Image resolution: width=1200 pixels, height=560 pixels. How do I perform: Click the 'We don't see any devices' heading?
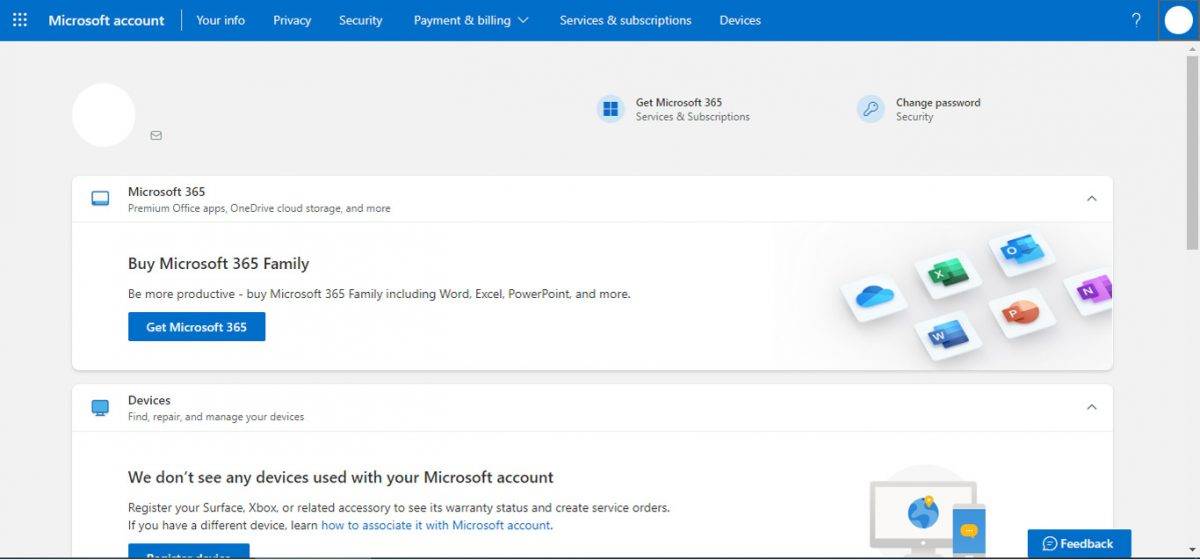[x=341, y=477]
